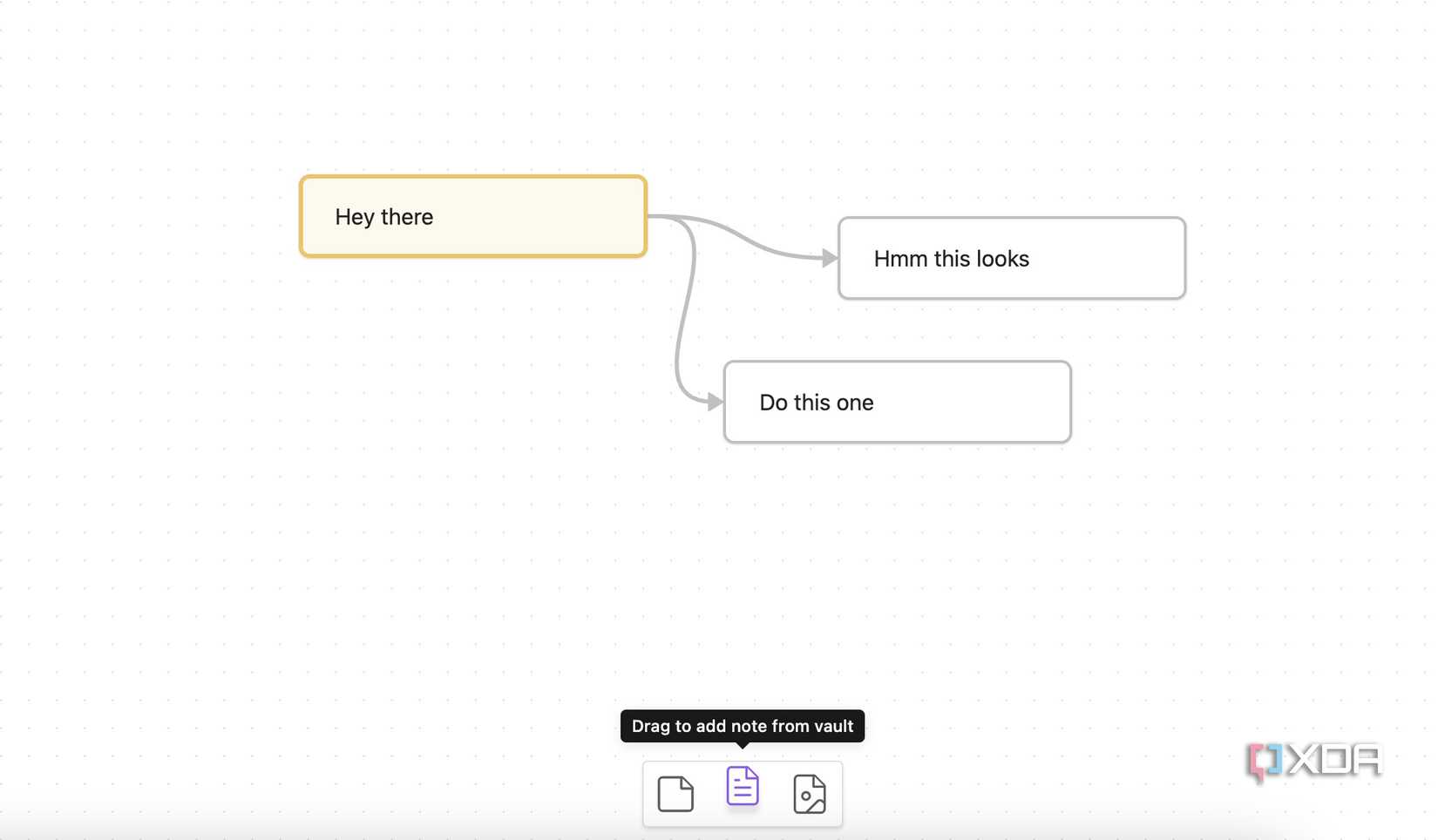Open the media file icon with circle graphic
Image resolution: width=1438 pixels, height=840 pixels.
[x=810, y=794]
